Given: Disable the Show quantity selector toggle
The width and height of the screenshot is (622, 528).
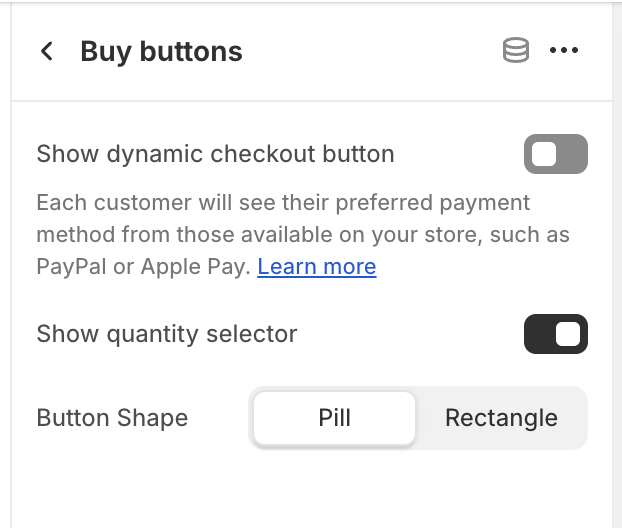Looking at the screenshot, I should (x=555, y=334).
